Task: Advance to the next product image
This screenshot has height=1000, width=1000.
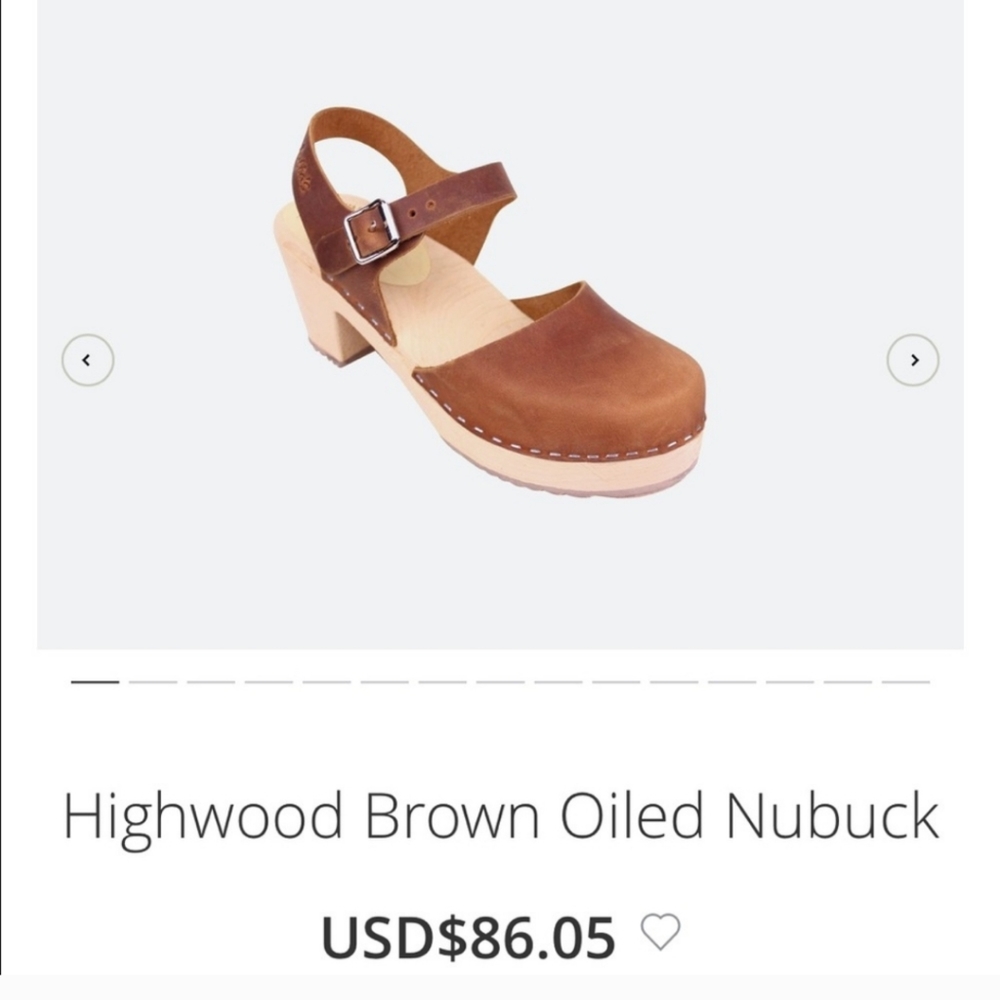Action: (913, 360)
